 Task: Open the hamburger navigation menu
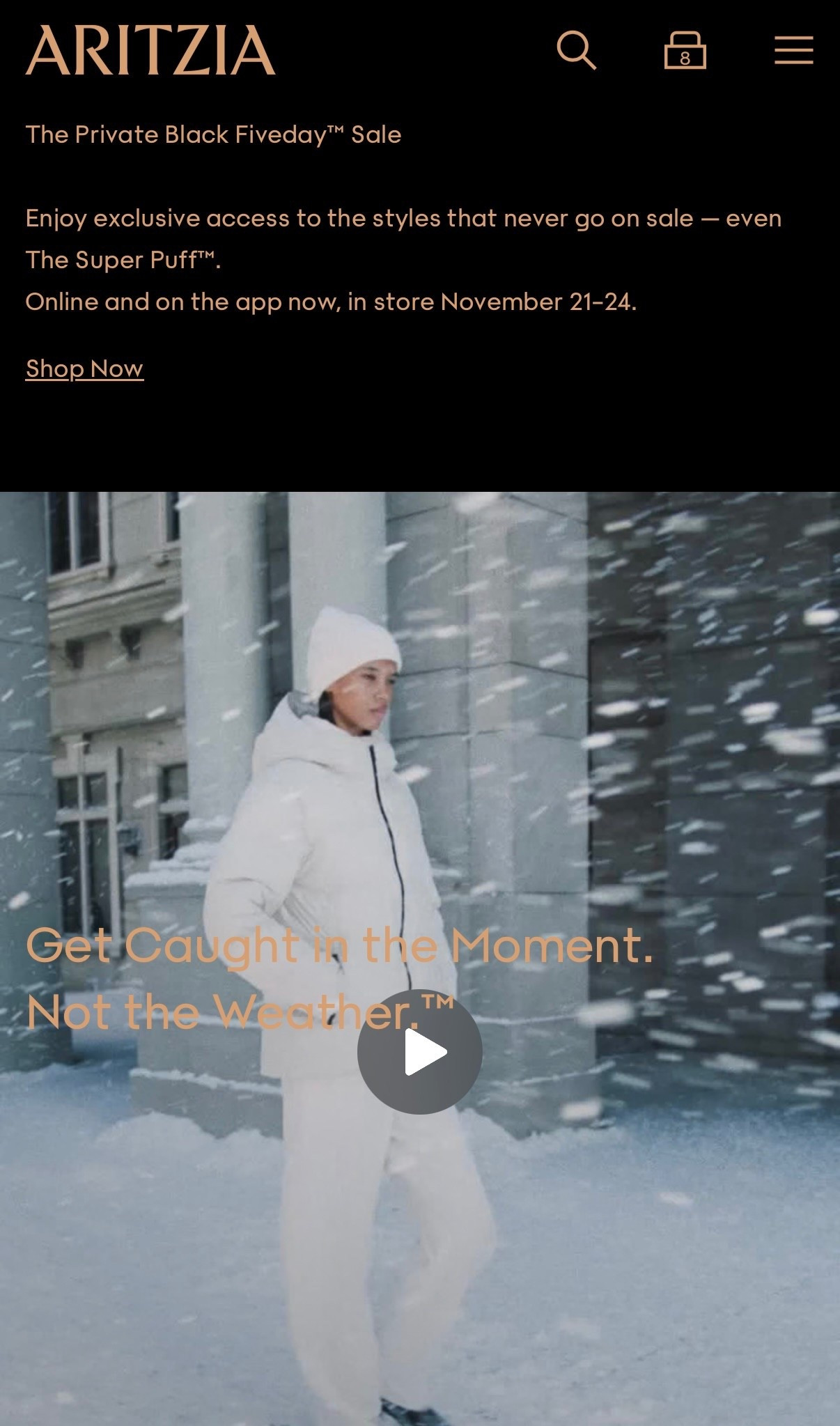(x=793, y=50)
